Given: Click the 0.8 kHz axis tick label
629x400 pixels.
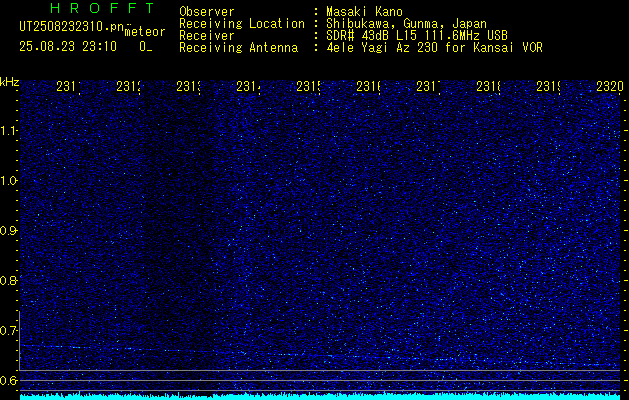Looking at the screenshot, I should pos(8,280).
